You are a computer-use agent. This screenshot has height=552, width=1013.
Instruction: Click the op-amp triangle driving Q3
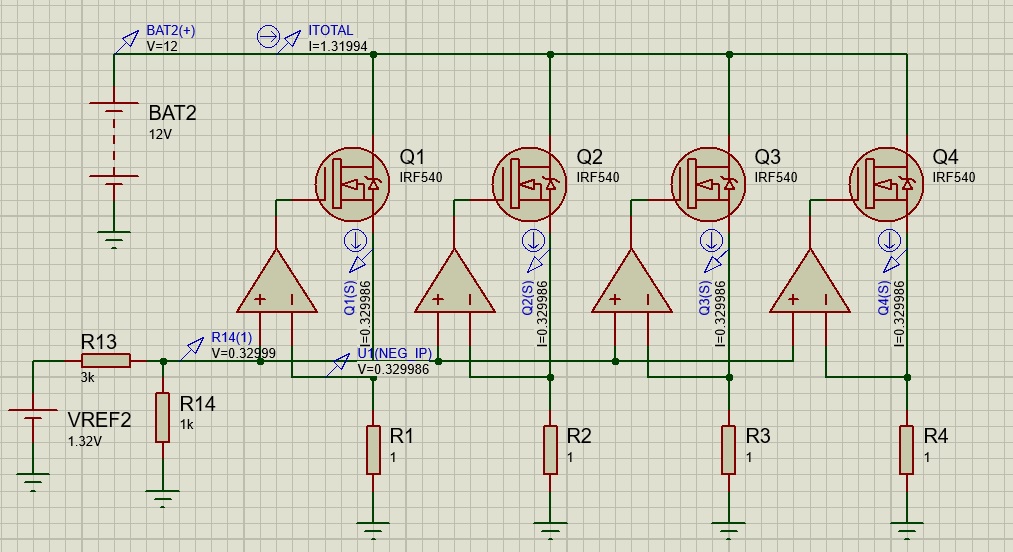(x=632, y=282)
